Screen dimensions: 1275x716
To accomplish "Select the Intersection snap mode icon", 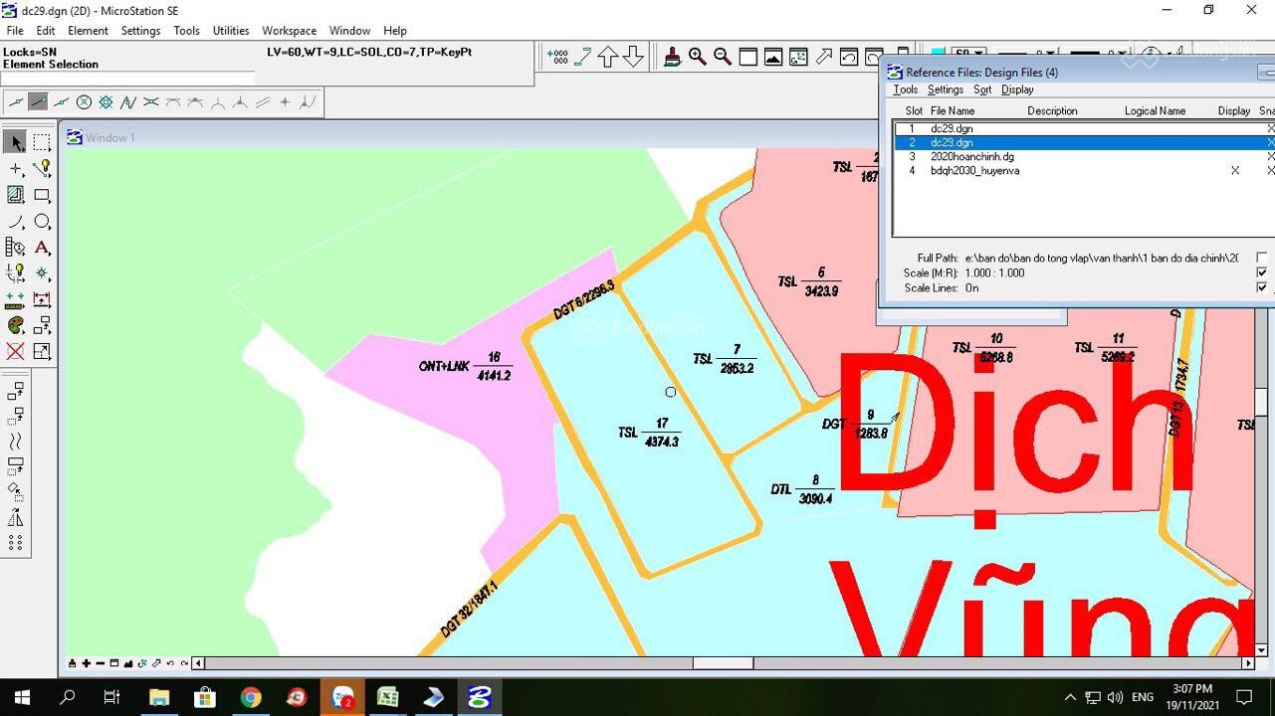I will coord(151,102).
